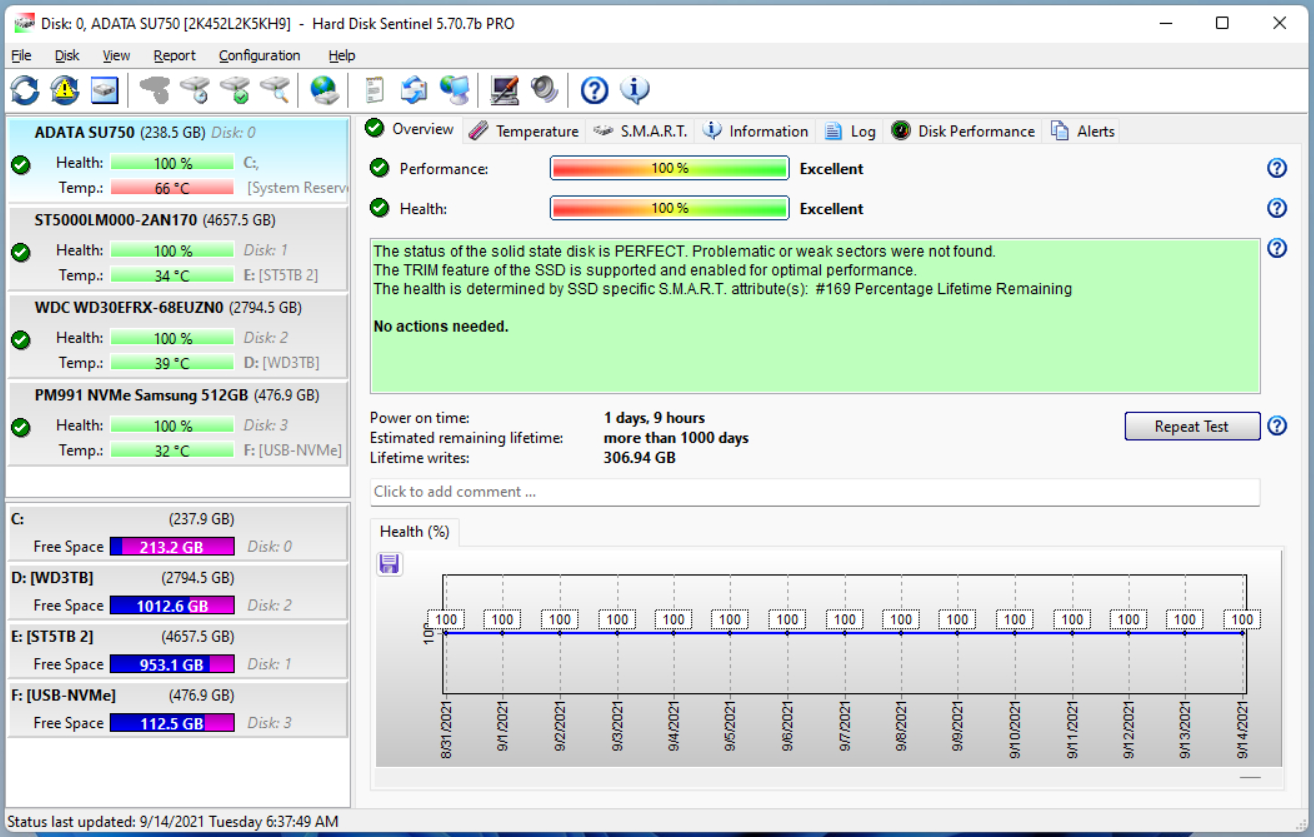Switch to the Overview tab
Viewport: 1314px width, 837px height.
(x=410, y=129)
